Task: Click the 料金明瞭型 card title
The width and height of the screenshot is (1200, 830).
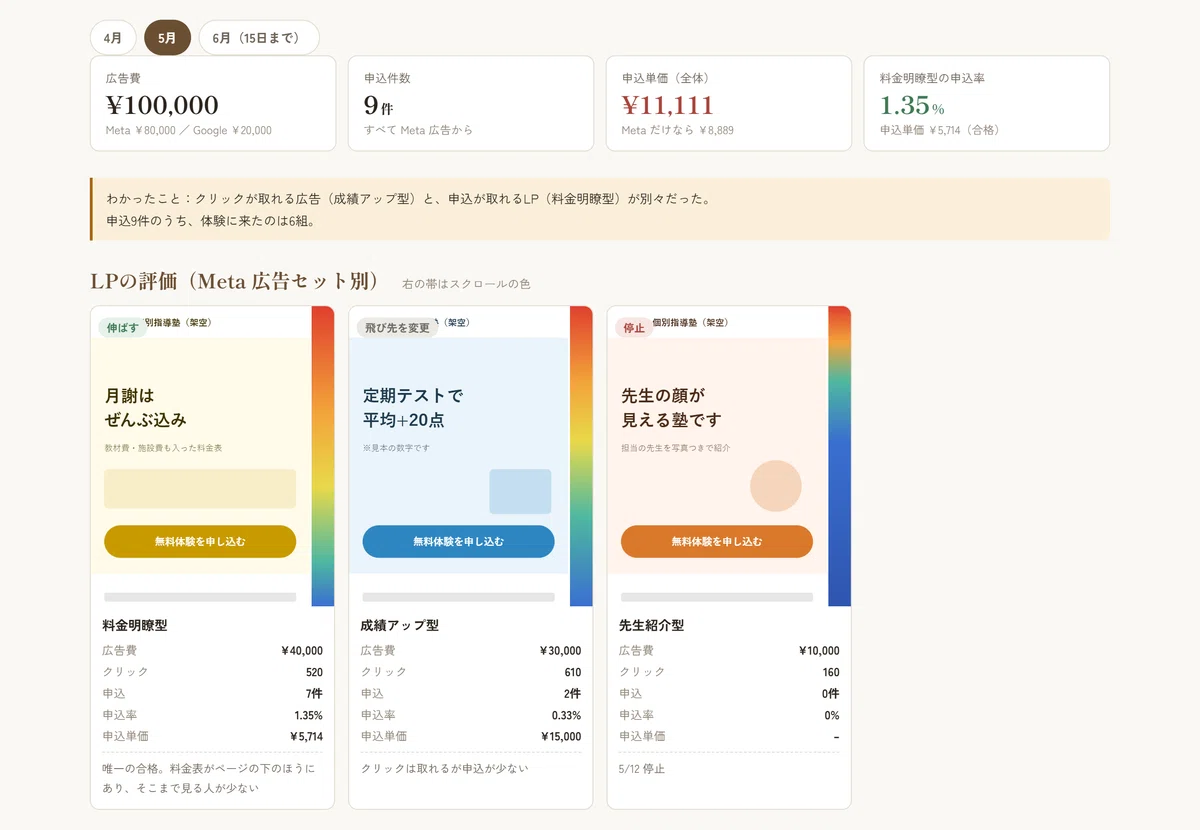Action: [x=135, y=625]
